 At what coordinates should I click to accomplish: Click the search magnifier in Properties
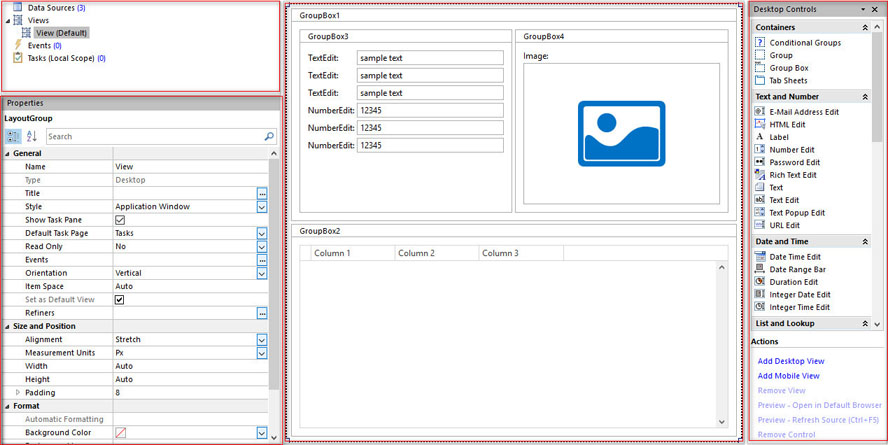click(x=270, y=136)
